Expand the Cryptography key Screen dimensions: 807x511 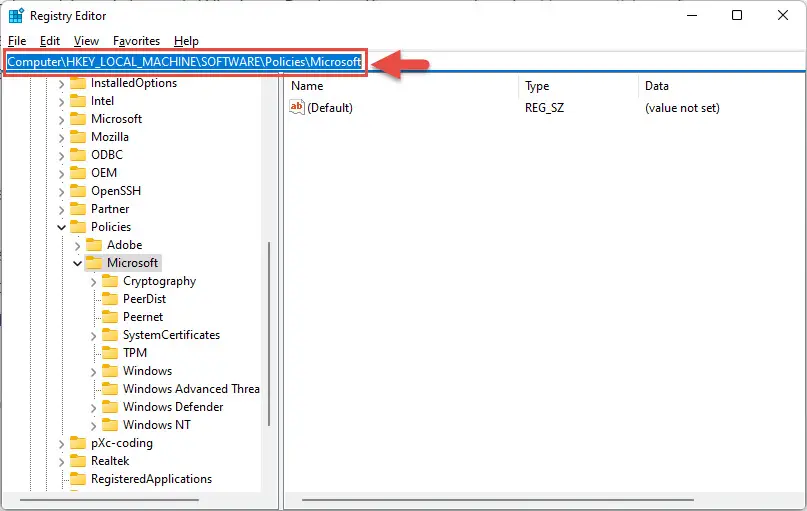point(93,281)
